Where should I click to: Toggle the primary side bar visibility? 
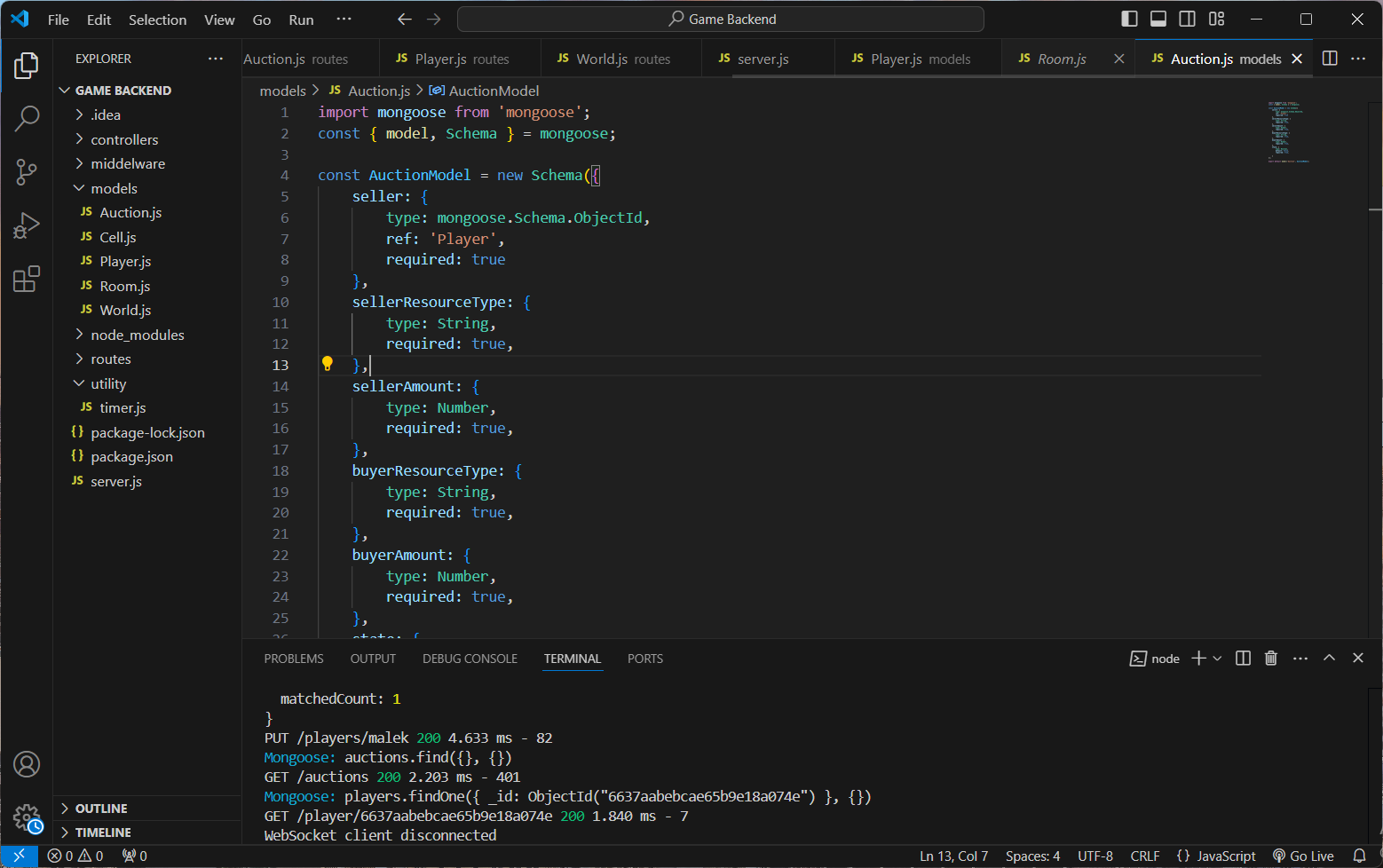[1129, 19]
